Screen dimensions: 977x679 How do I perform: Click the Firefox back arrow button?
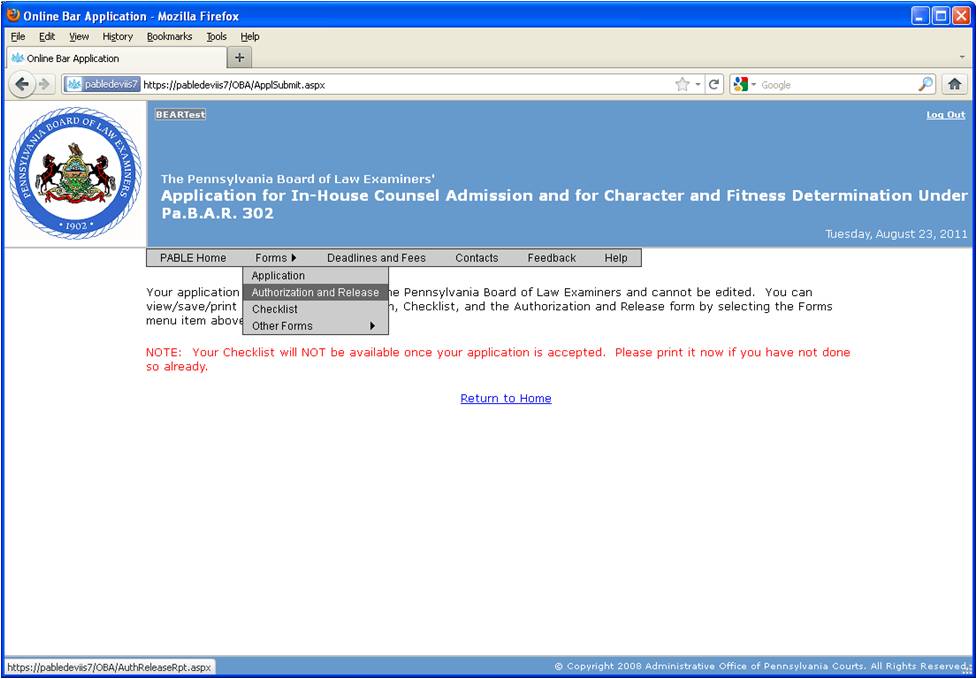[x=21, y=85]
